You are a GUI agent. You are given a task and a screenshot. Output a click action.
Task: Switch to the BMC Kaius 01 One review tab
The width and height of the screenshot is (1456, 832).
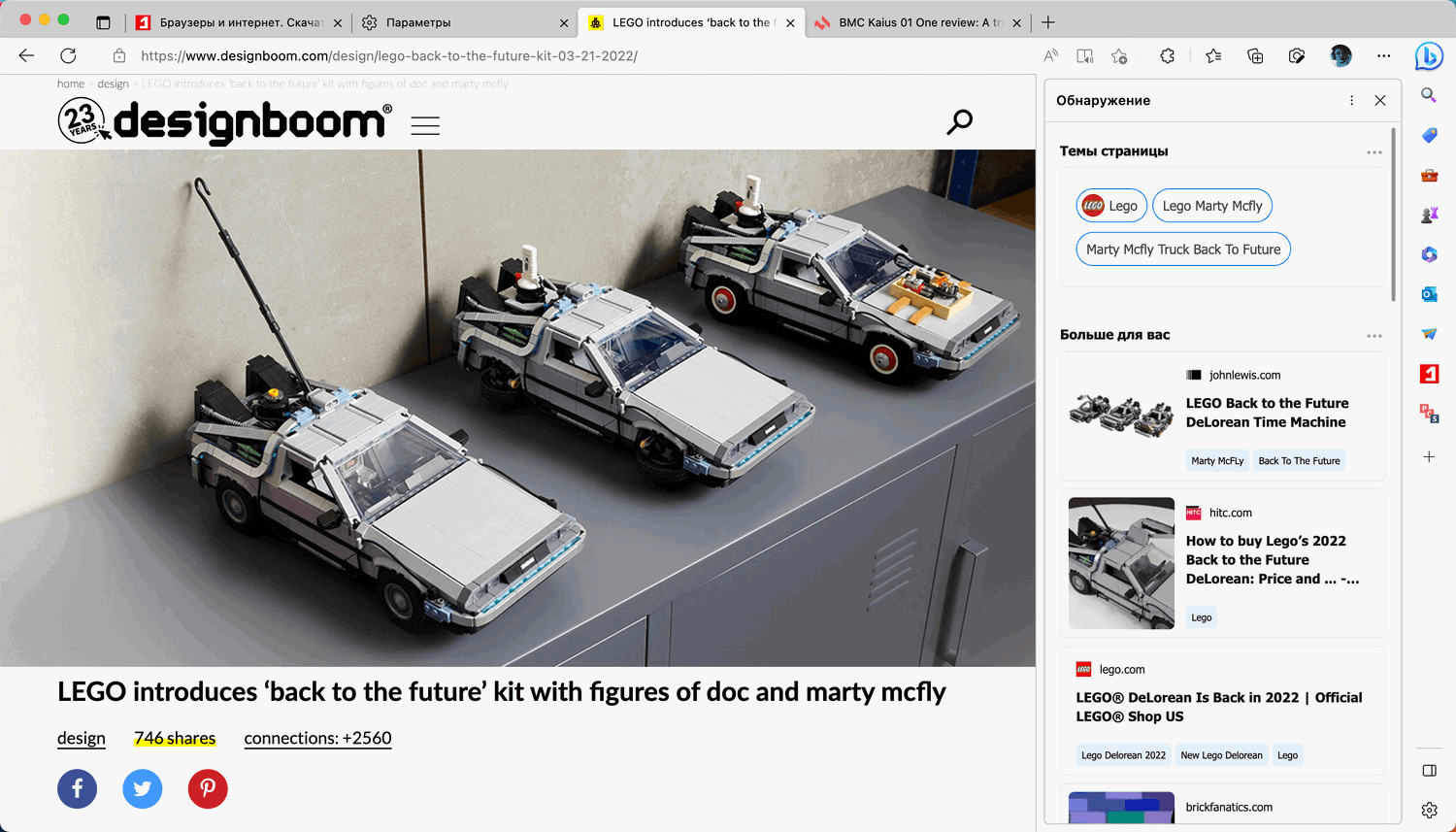(x=917, y=22)
